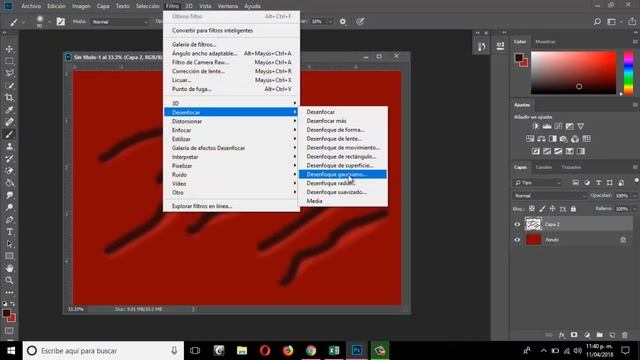Click the Levels adjustment icon
This screenshot has height=360, width=640.
tap(547, 127)
